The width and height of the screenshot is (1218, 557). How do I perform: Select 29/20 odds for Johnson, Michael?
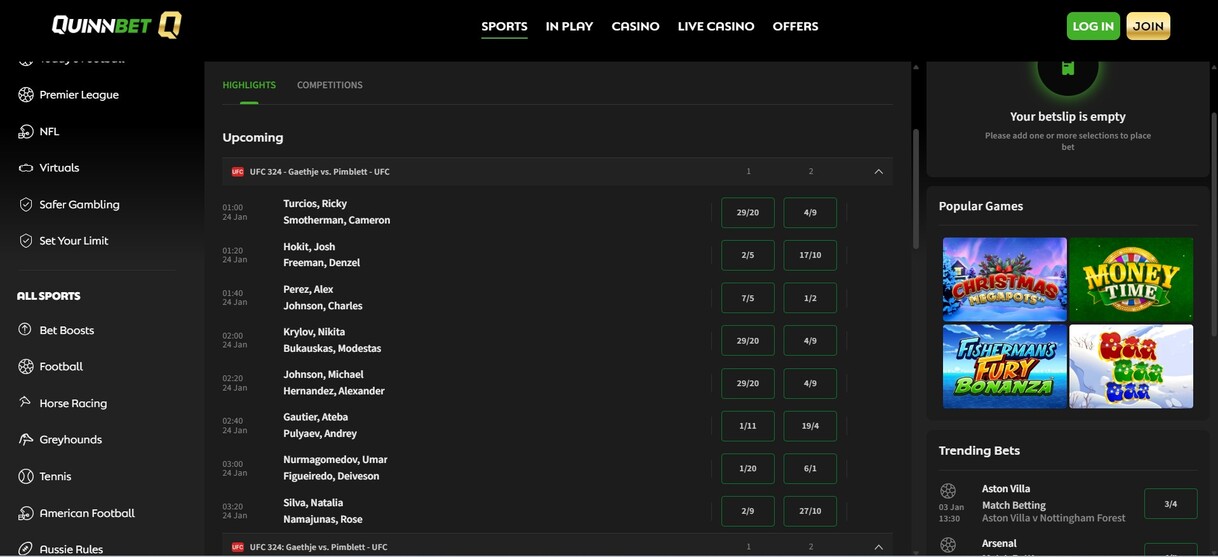point(748,383)
